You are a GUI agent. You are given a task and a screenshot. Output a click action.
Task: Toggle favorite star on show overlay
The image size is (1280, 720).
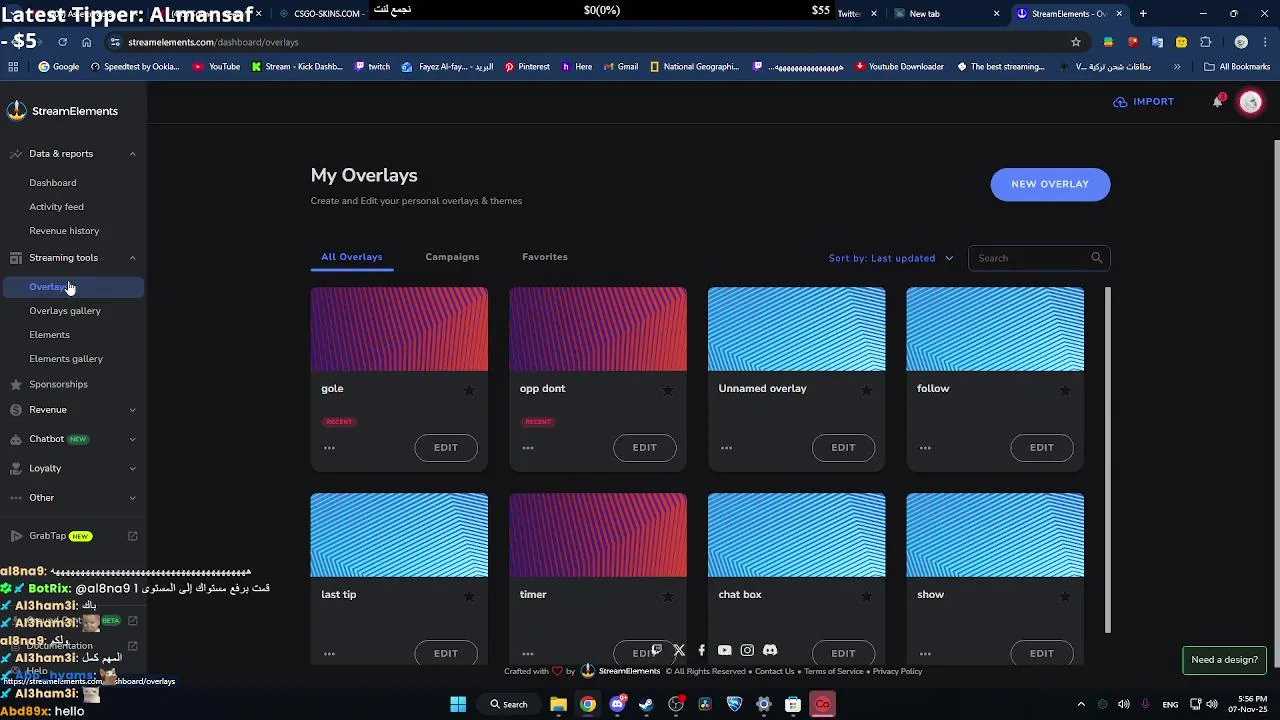tap(1064, 596)
